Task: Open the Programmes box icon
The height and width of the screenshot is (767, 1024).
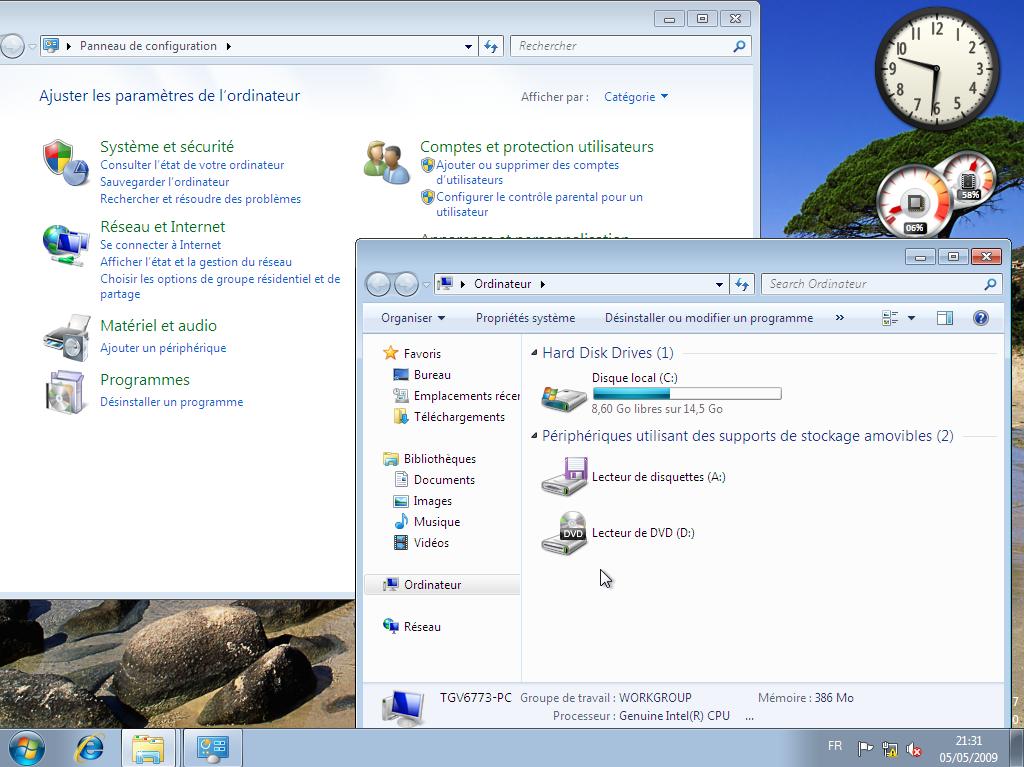Action: tap(65, 392)
